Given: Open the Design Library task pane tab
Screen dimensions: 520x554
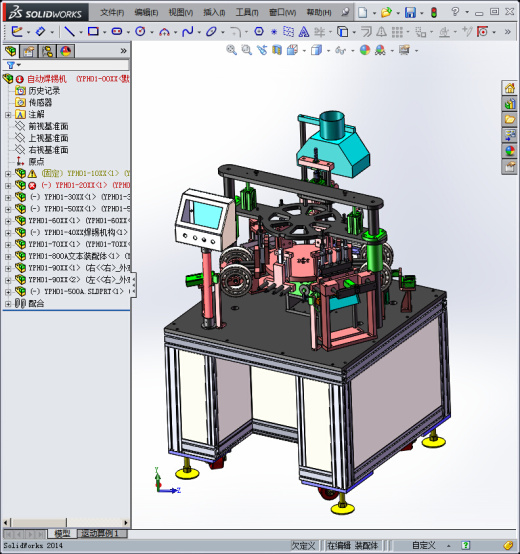Looking at the screenshot, I should 509,104.
